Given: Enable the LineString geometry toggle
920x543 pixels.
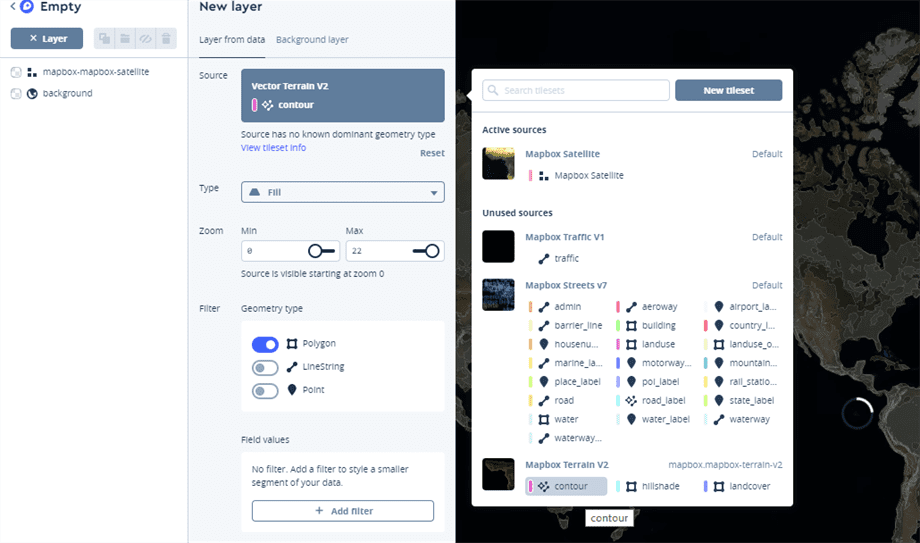Looking at the screenshot, I should (265, 368).
